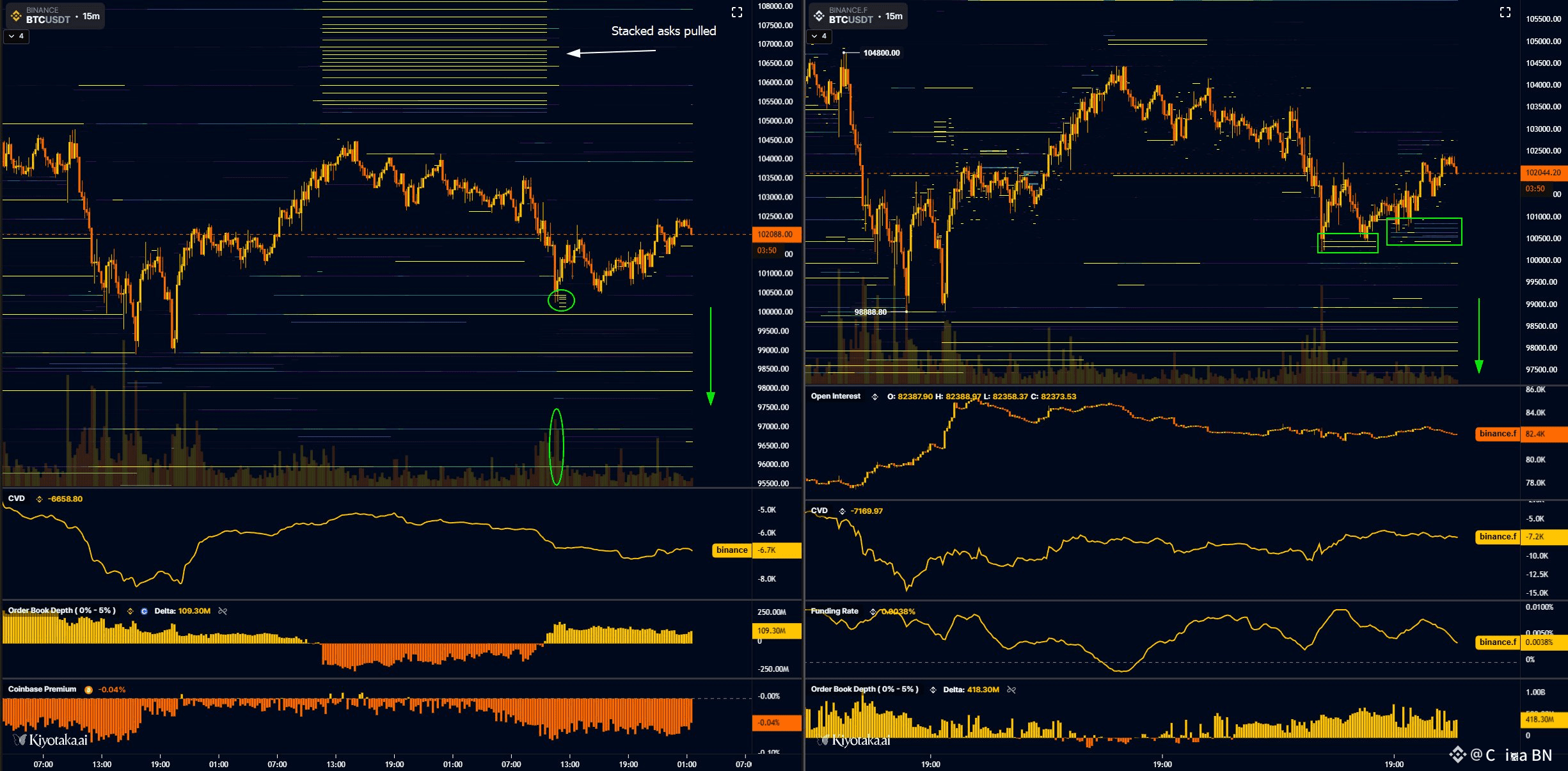Click Binance logo on left spot symbol
Image resolution: width=1568 pixels, height=771 pixels.
(16, 15)
